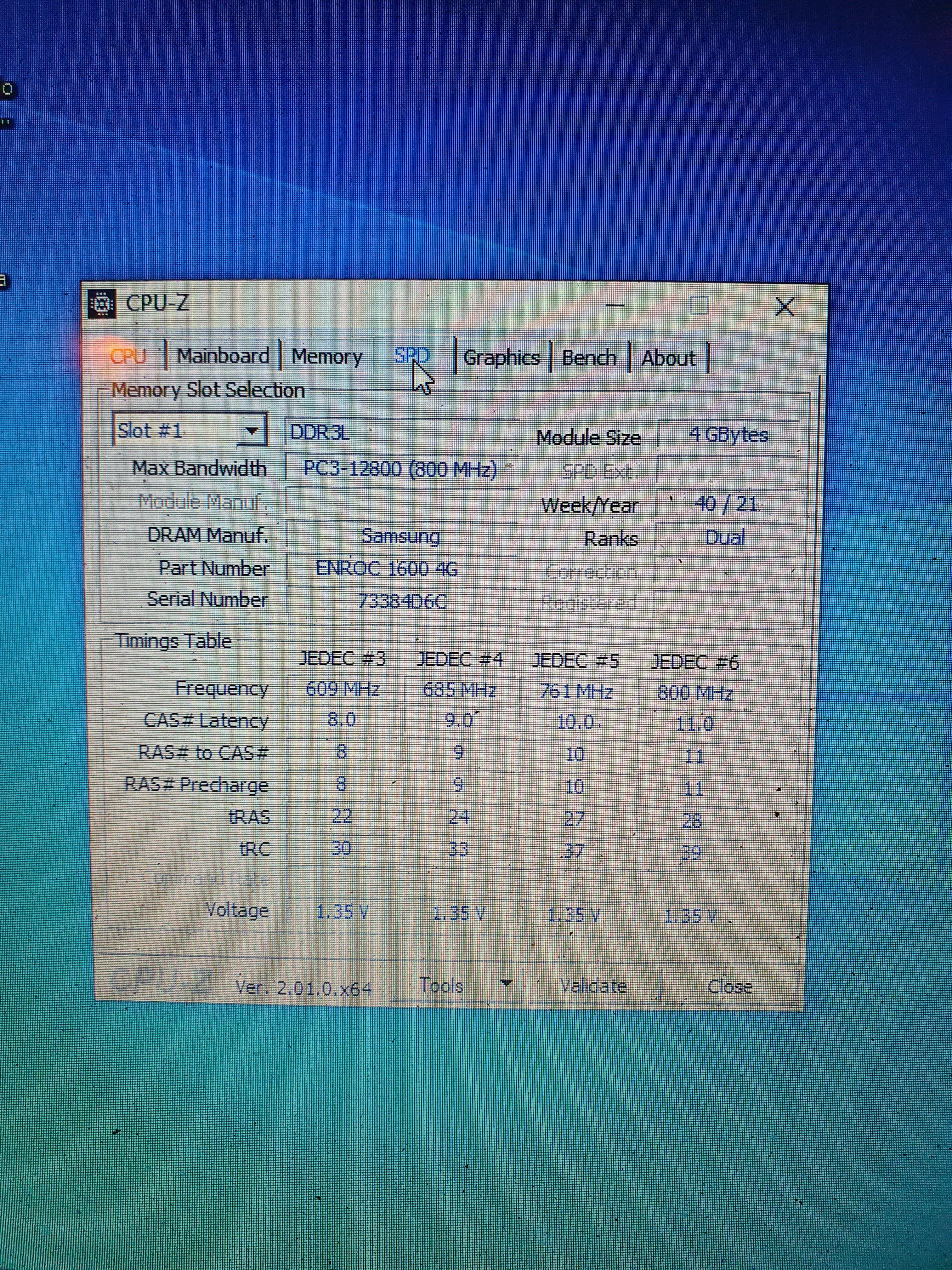Viewport: 952px width, 1270px height.
Task: Open the CPU tab
Action: (x=128, y=356)
